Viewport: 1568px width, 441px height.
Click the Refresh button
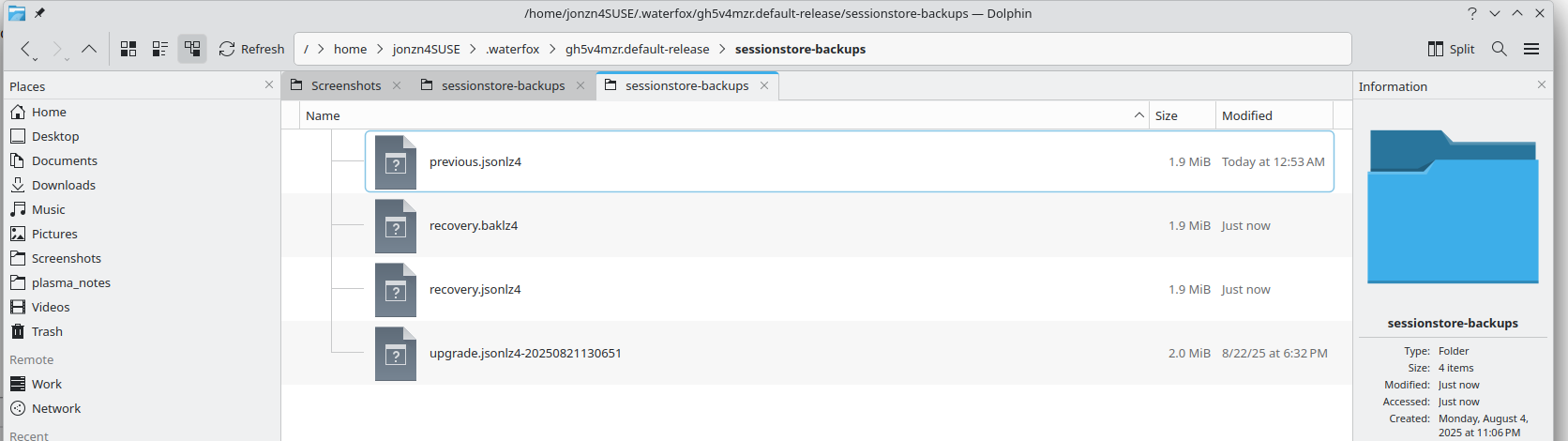click(251, 49)
